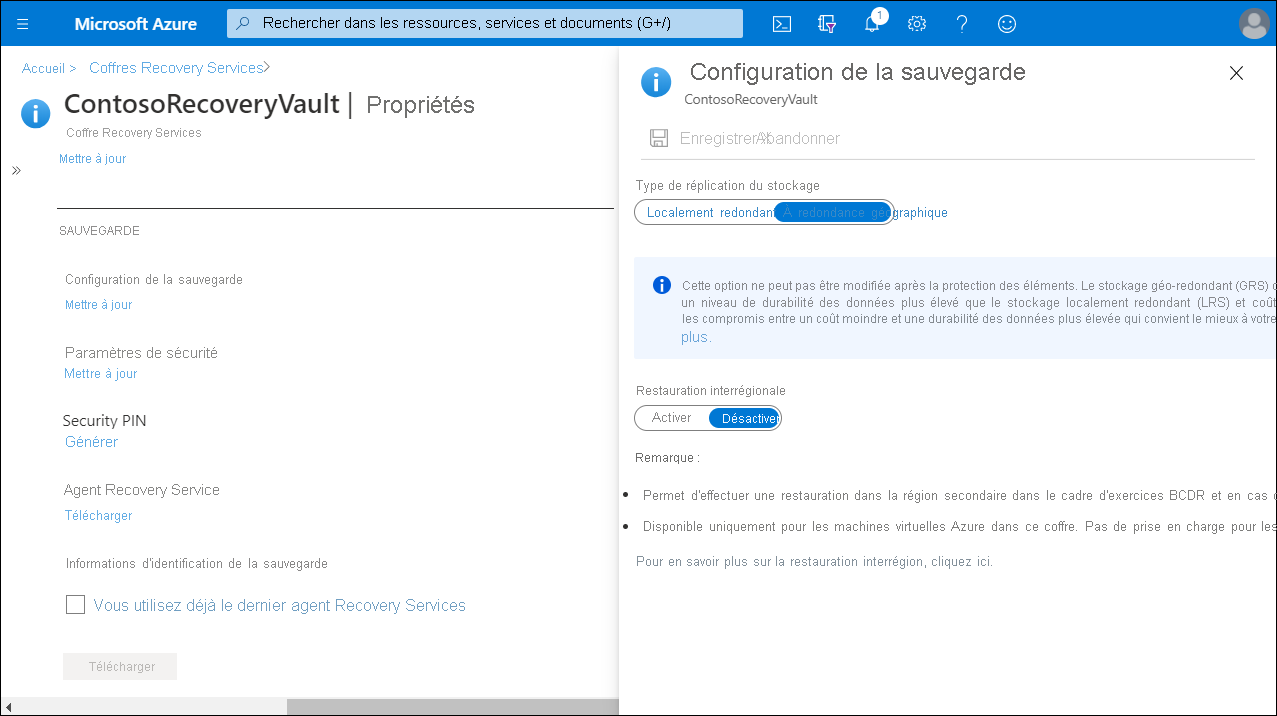Click the horizontal scrollbar left arrow
Image resolution: width=1277 pixels, height=716 pixels.
[9, 707]
